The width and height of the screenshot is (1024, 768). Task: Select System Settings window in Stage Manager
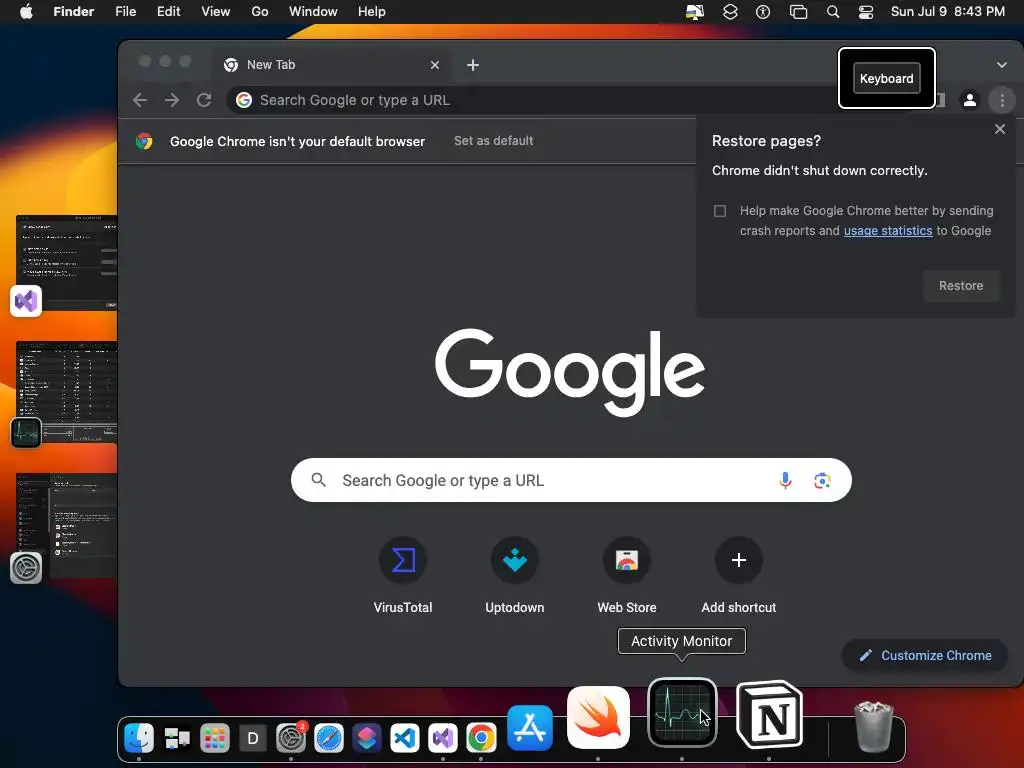[x=65, y=526]
